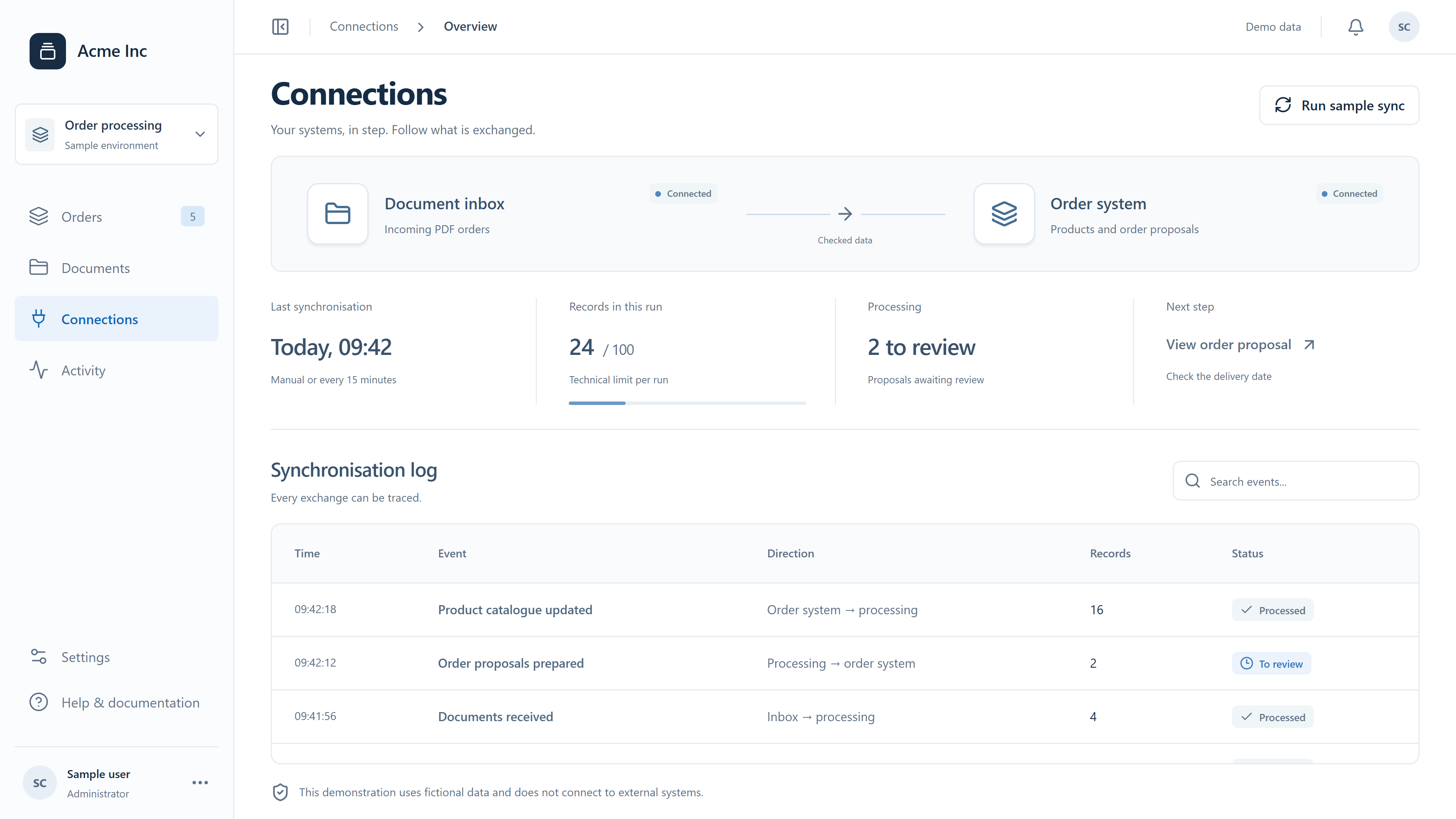The height and width of the screenshot is (819, 1456).
Task: Click the arrow icon next to View order proposal
Action: tap(1309, 345)
